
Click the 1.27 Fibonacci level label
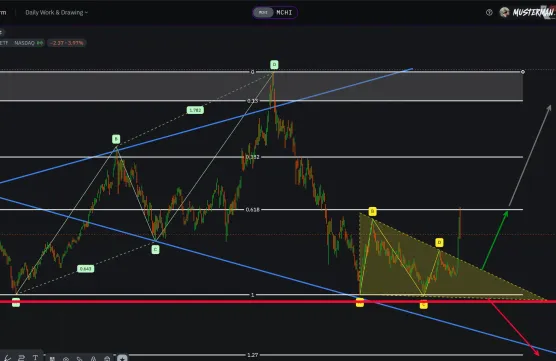point(252,355)
